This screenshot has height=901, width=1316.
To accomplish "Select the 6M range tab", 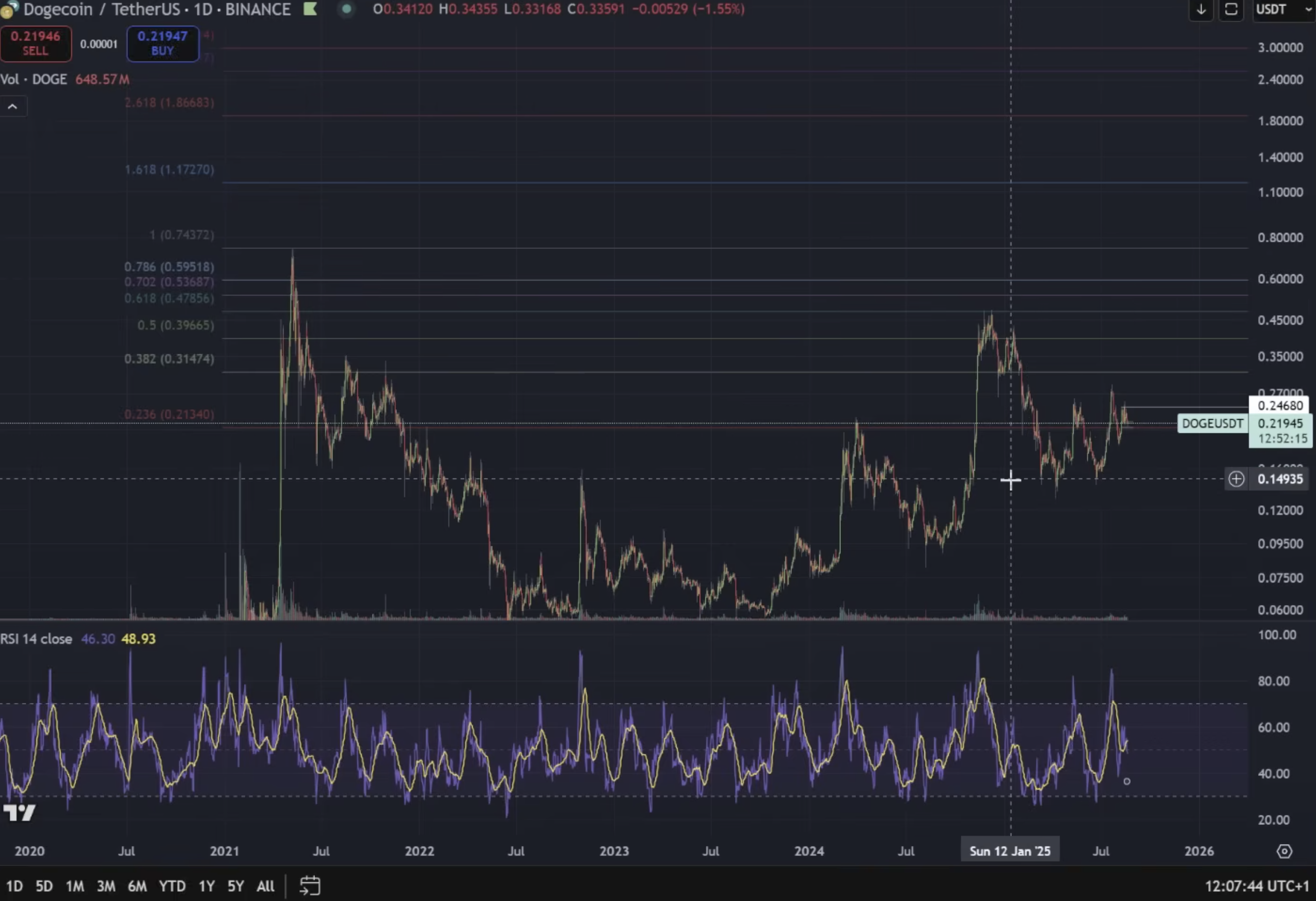I will coord(137,886).
